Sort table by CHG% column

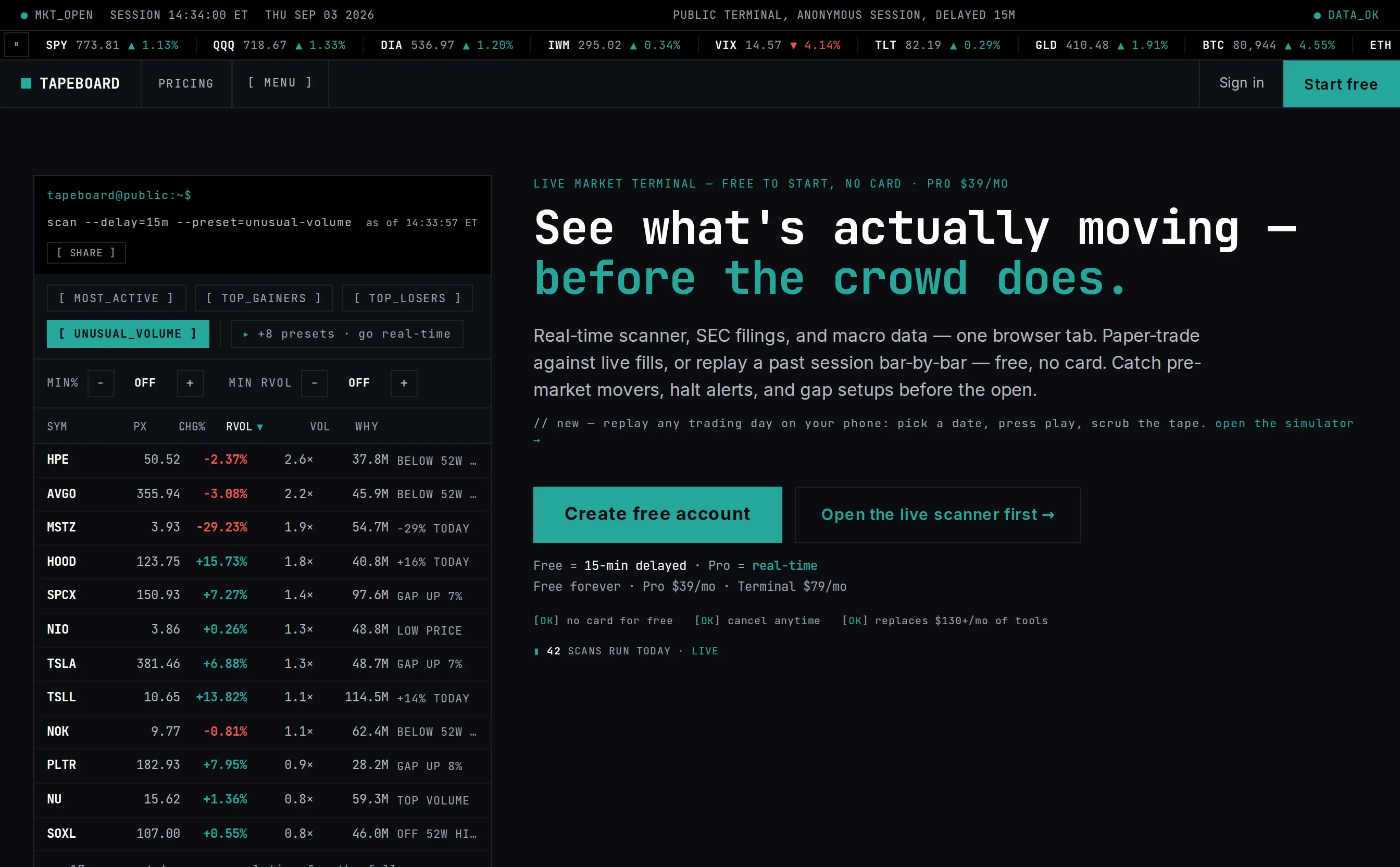click(x=192, y=427)
